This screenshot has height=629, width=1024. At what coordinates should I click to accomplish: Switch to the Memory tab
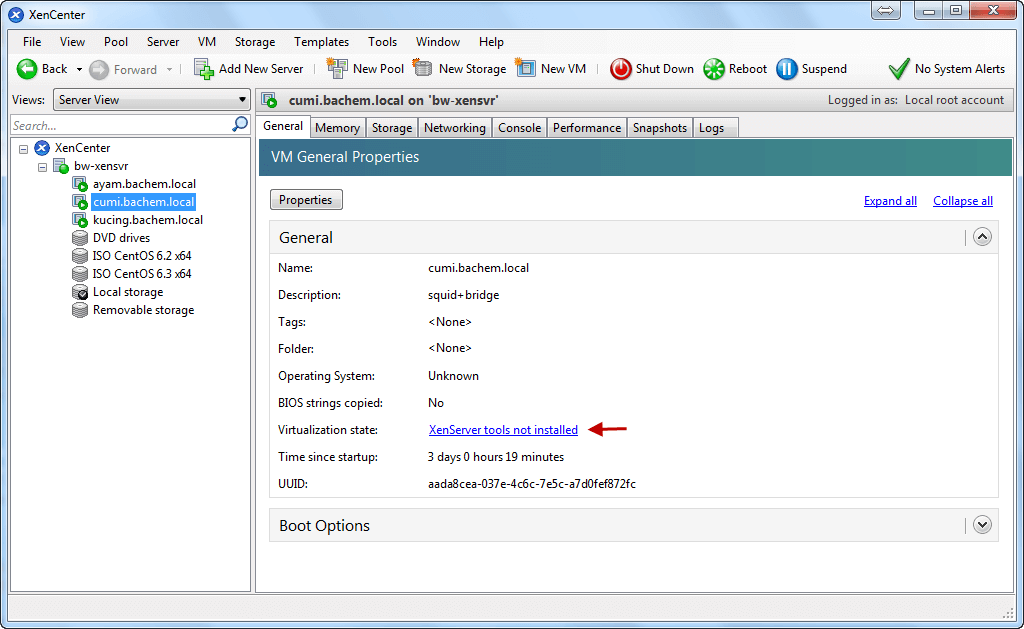click(338, 128)
